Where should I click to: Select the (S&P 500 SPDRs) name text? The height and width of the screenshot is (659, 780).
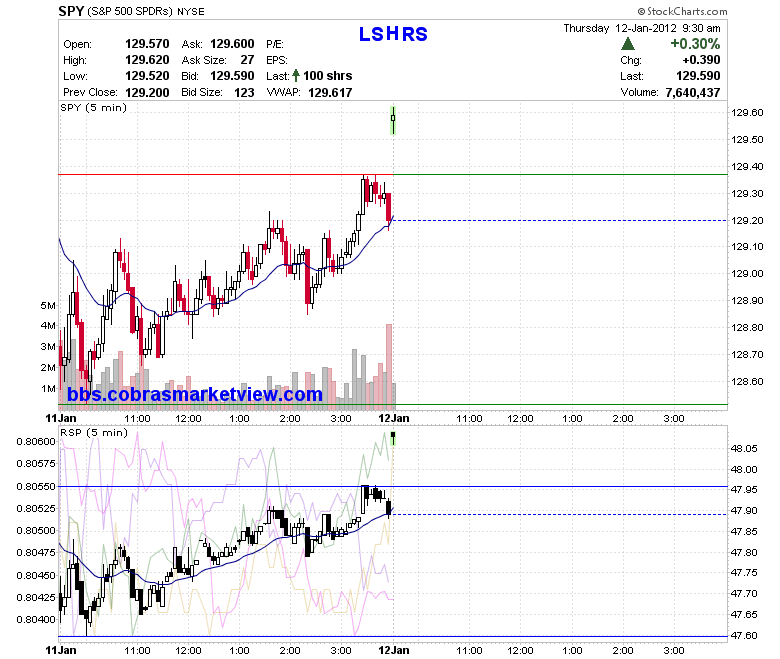coord(129,11)
